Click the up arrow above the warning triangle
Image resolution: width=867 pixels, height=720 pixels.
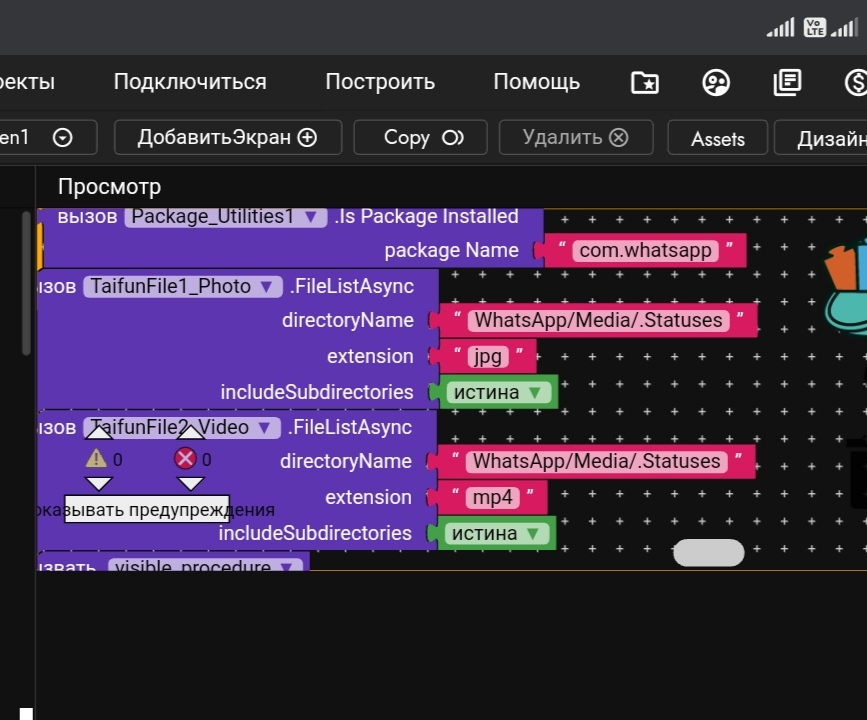coord(98,433)
